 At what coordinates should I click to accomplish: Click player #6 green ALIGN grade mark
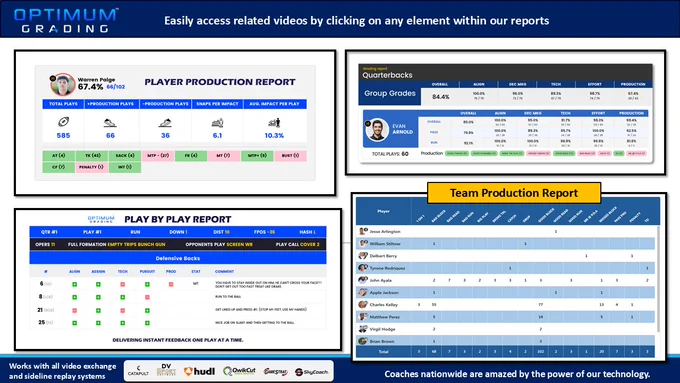pyautogui.click(x=75, y=284)
